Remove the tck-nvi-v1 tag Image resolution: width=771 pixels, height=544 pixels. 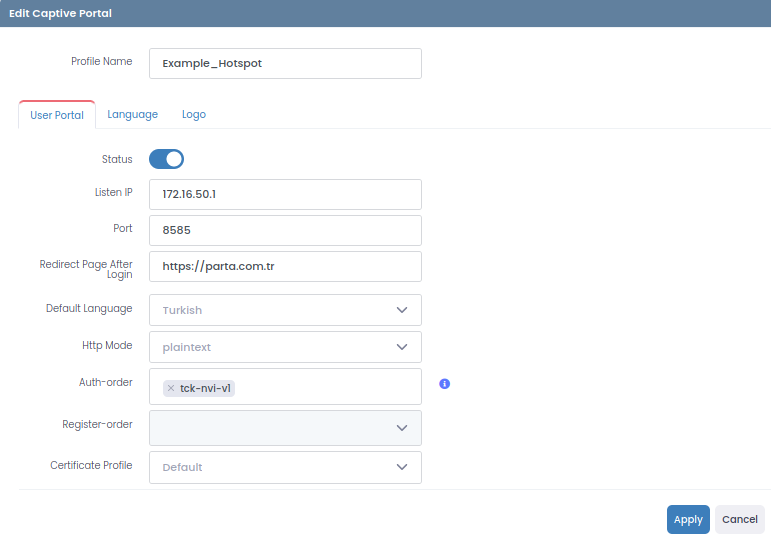tap(171, 388)
